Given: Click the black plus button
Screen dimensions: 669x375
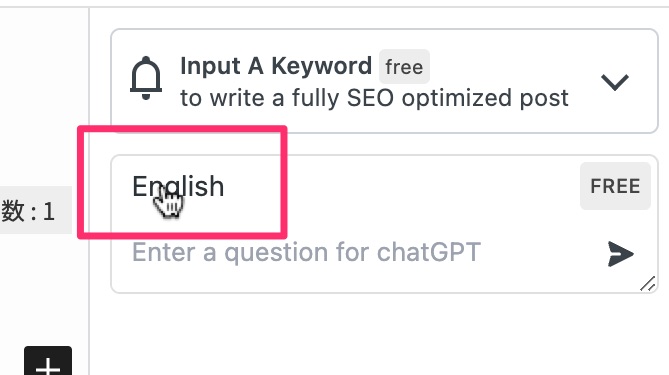Looking at the screenshot, I should click(x=48, y=361).
